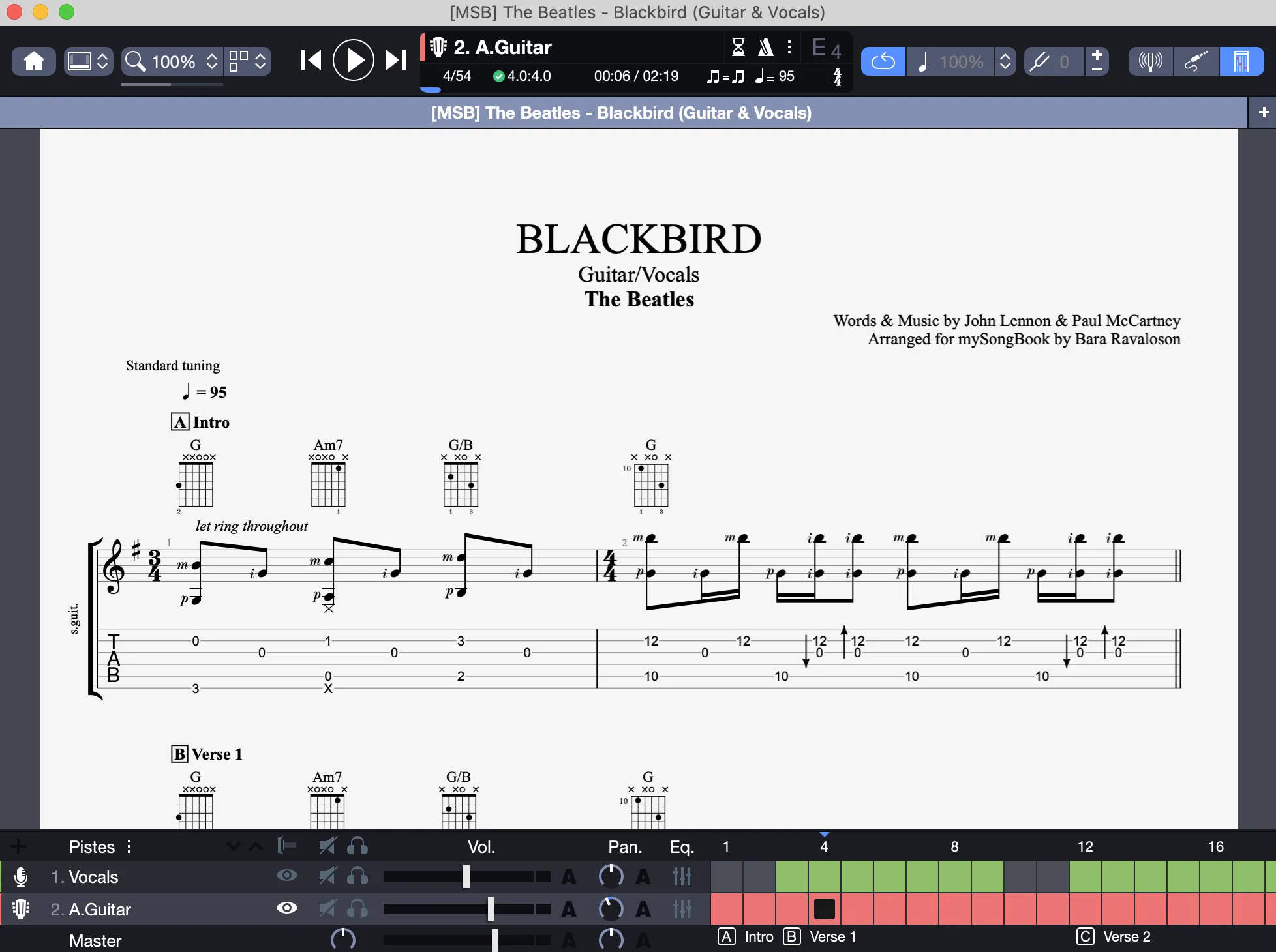Viewport: 1276px width, 952px height.
Task: Add a new track with plus icon
Action: click(x=18, y=847)
